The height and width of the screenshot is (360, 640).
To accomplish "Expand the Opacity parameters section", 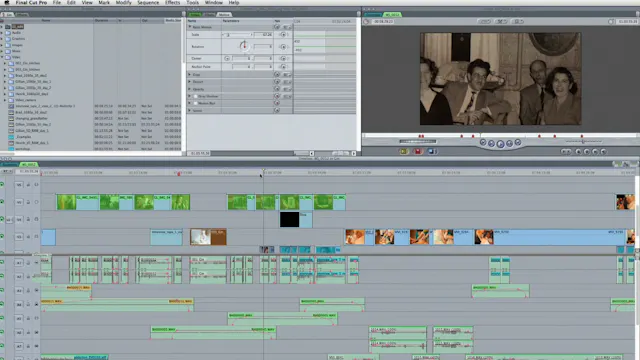I will (x=189, y=89).
